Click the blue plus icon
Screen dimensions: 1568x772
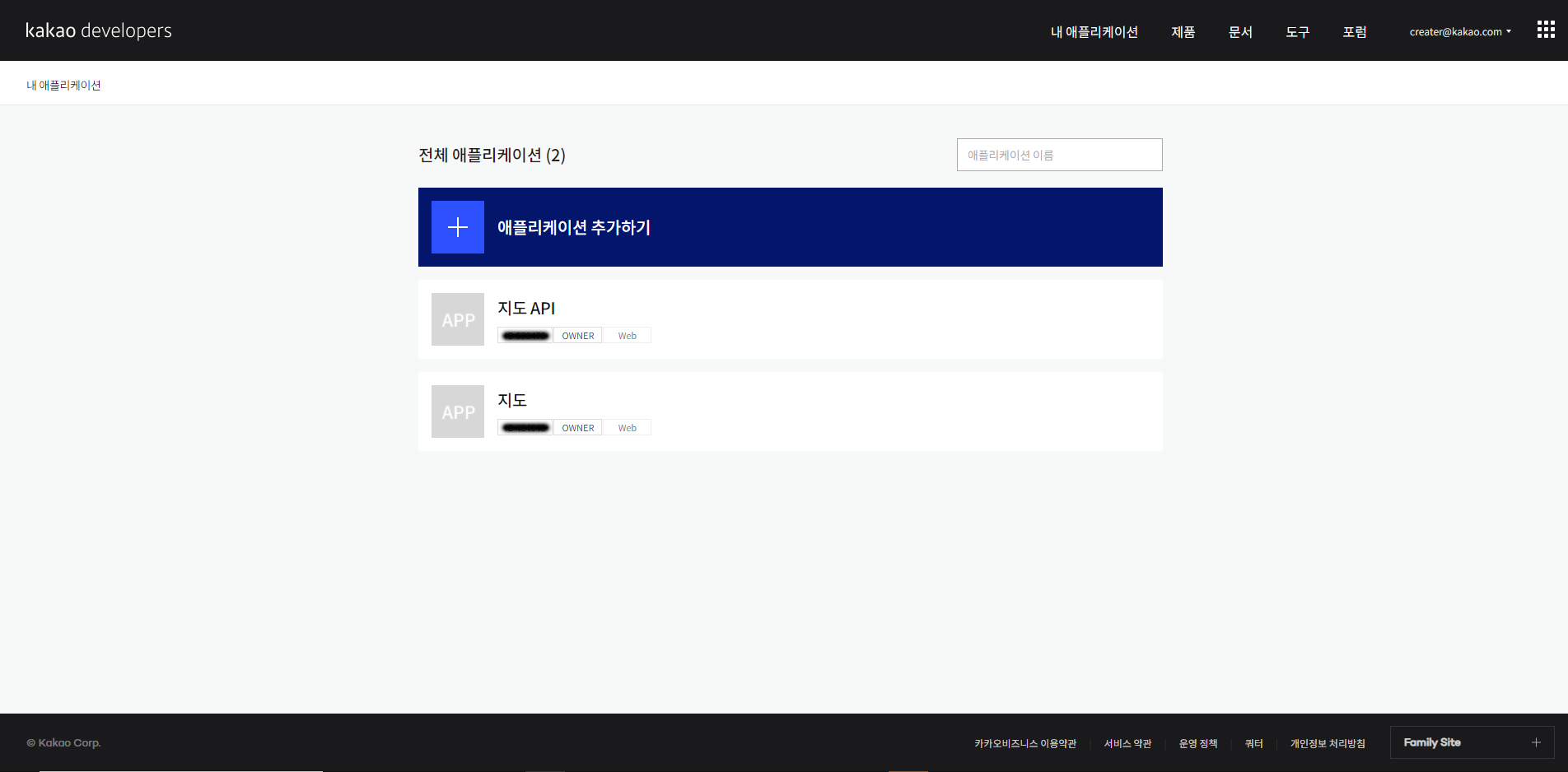pos(458,227)
